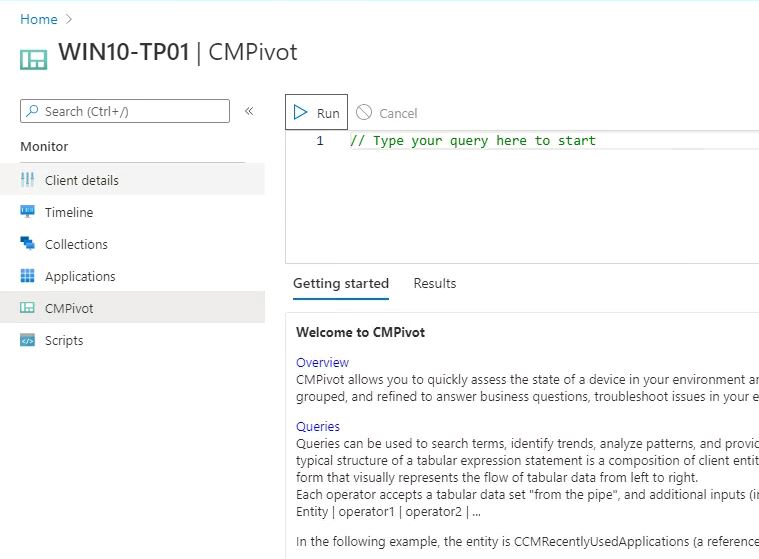Viewport: 759px width, 559px height.
Task: Select Scripts from the Monitor menu
Action: point(64,340)
